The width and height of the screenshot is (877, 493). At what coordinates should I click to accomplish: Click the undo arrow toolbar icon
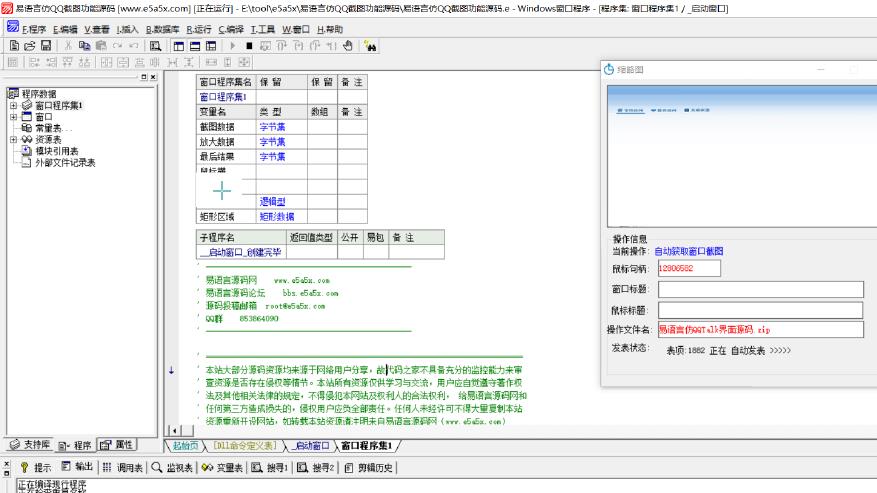[x=134, y=45]
